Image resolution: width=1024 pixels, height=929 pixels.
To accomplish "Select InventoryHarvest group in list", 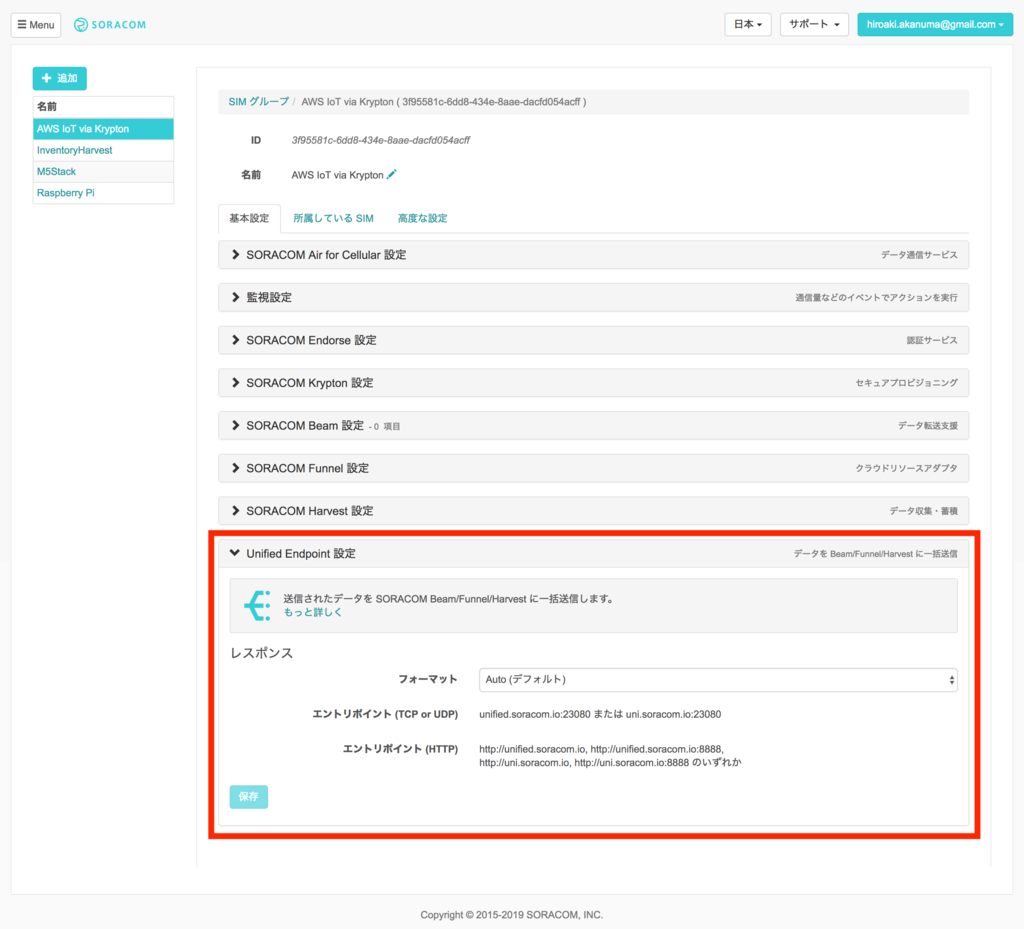I will (103, 150).
